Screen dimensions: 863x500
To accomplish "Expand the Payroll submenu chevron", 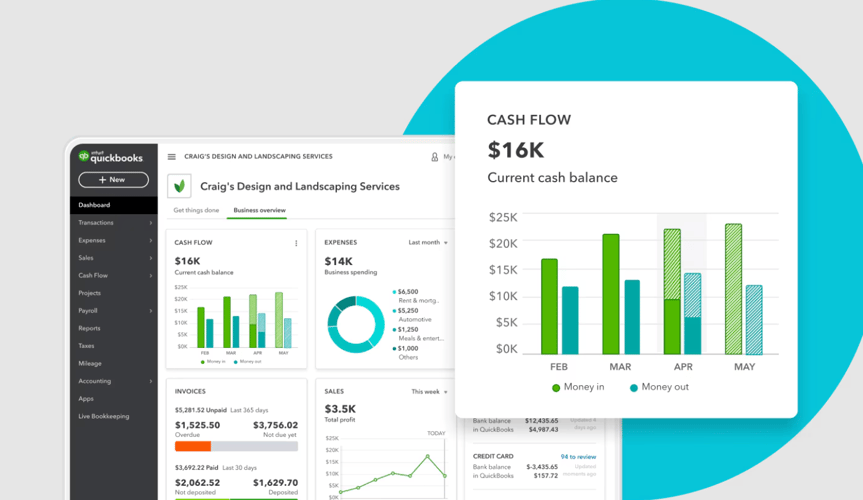I will tap(151, 311).
